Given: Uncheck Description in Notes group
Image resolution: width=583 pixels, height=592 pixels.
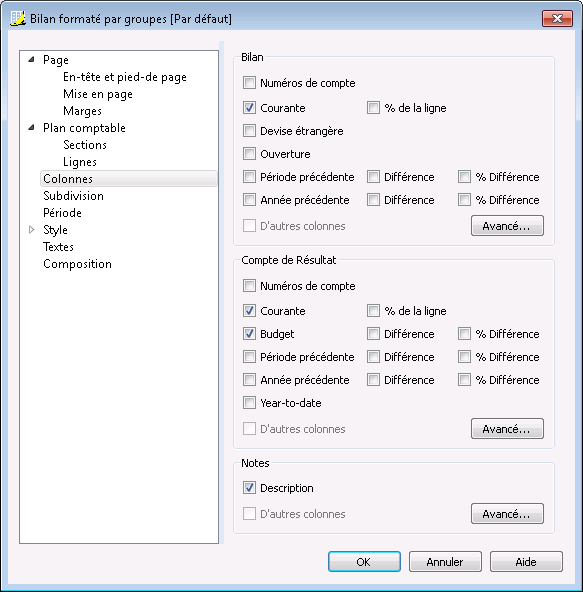Looking at the screenshot, I should coord(249,488).
